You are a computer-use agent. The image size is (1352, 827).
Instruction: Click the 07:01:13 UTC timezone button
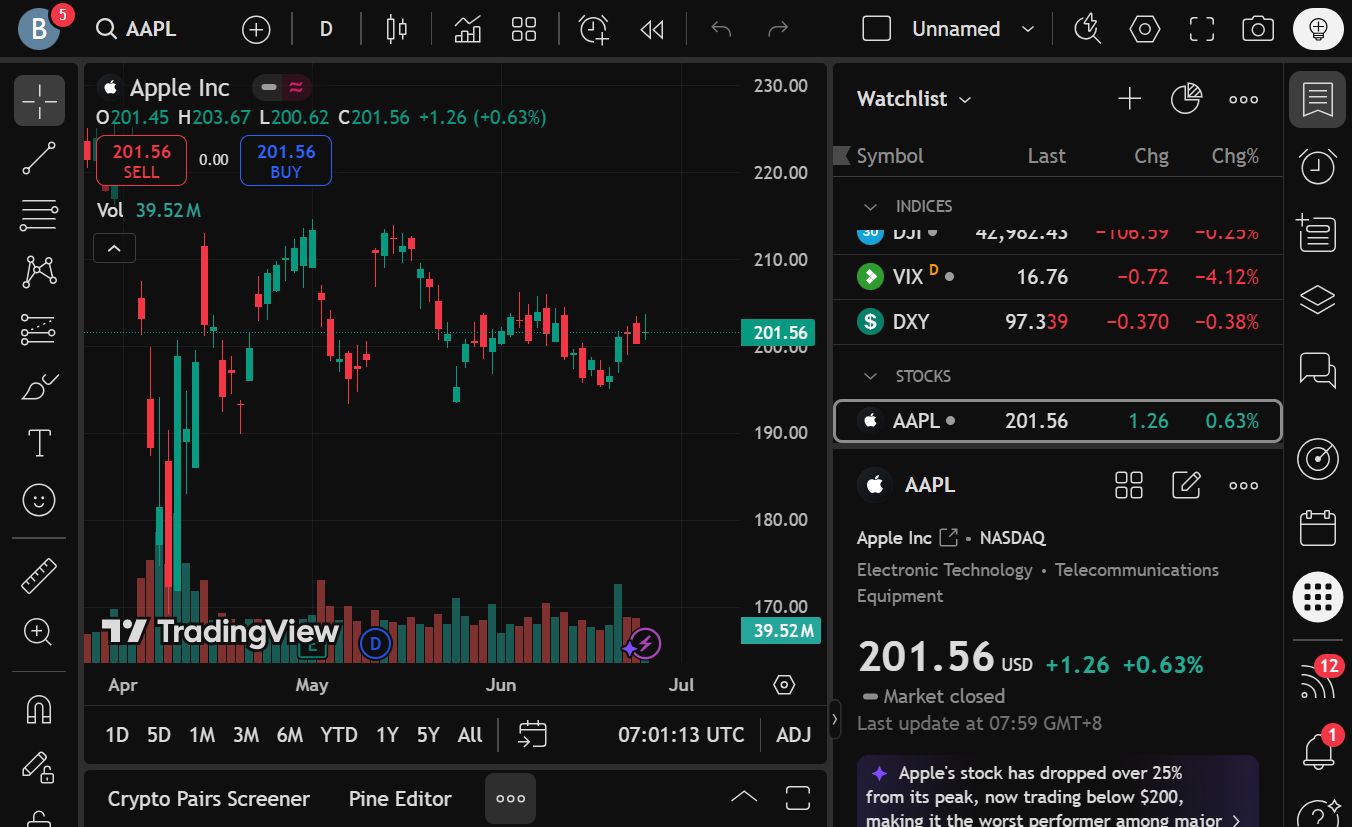tap(681, 735)
